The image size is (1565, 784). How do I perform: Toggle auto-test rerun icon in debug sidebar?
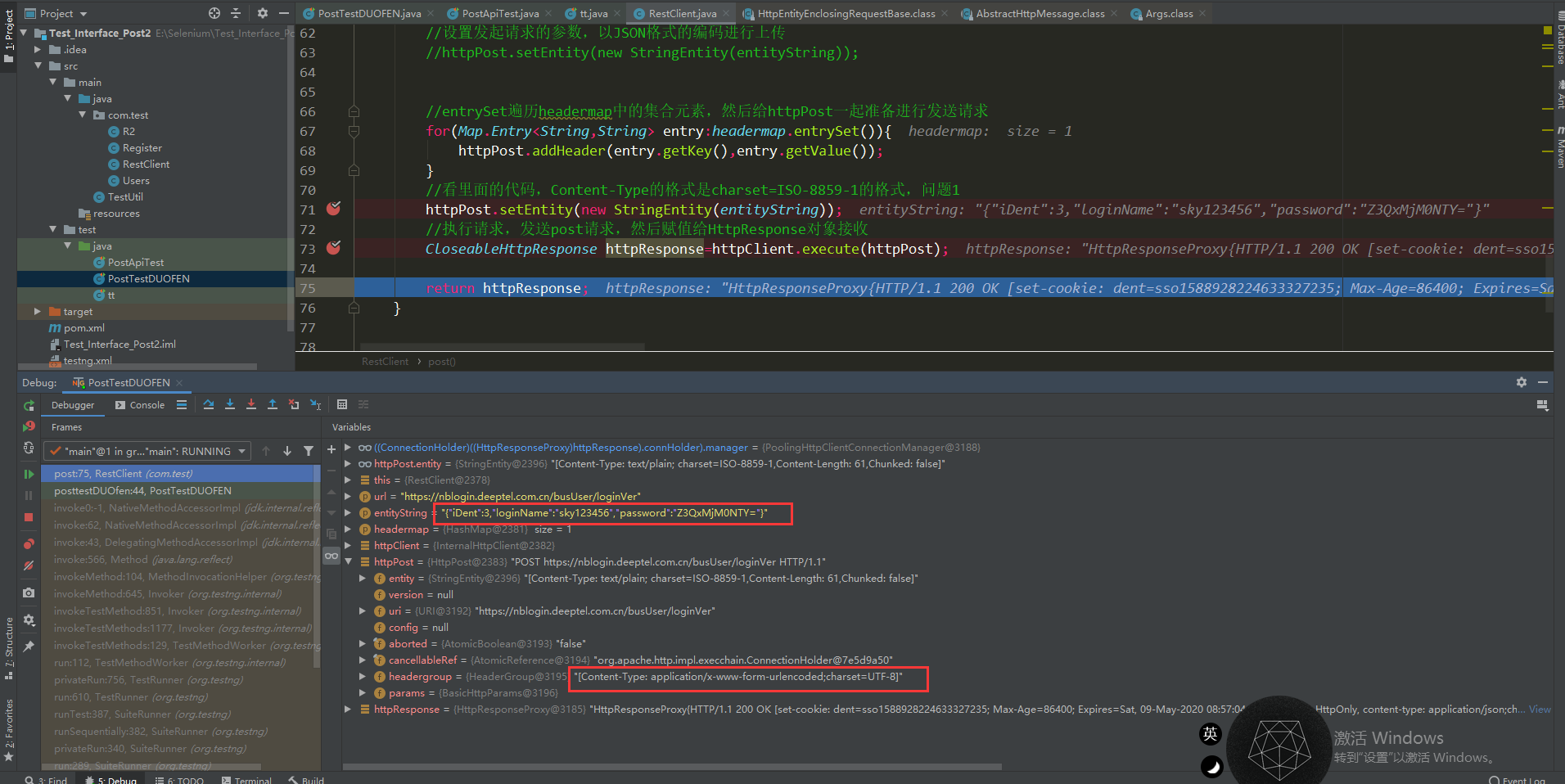coord(29,448)
